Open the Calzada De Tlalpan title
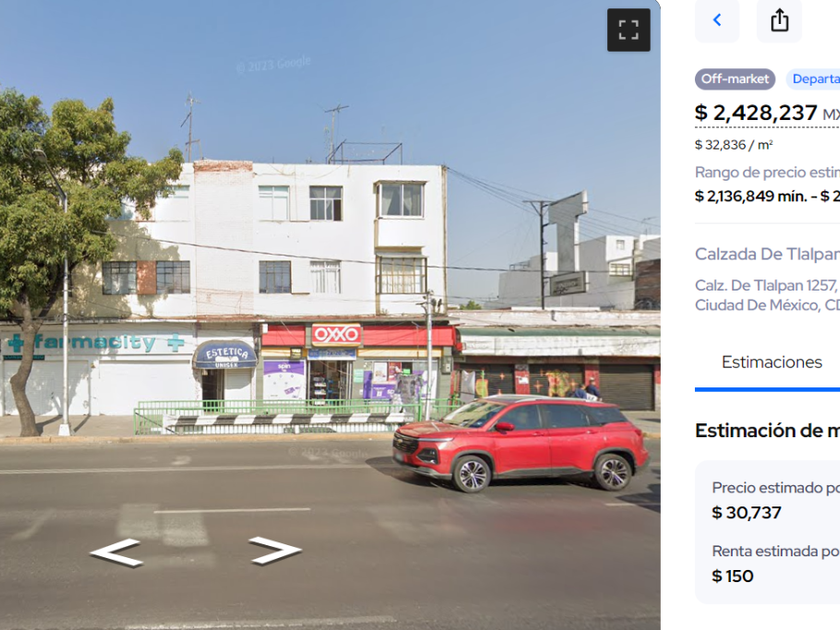This screenshot has height=630, width=840. point(767,254)
